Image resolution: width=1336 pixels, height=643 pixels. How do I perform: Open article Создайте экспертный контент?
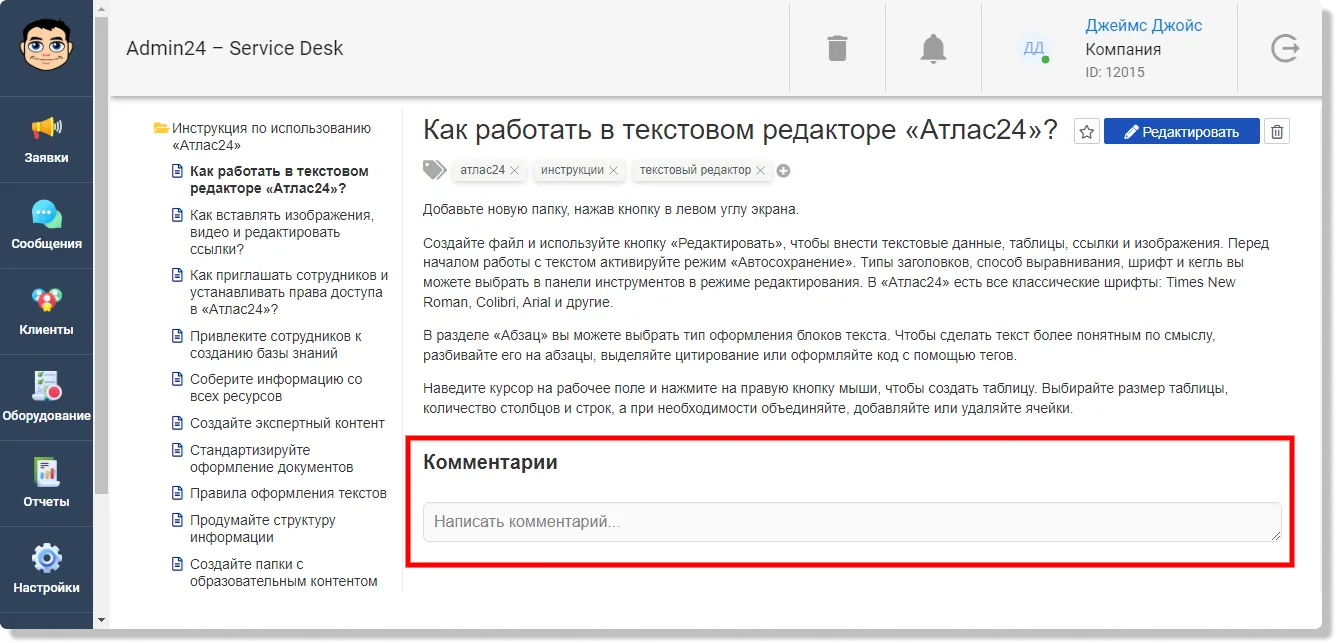click(x=287, y=423)
